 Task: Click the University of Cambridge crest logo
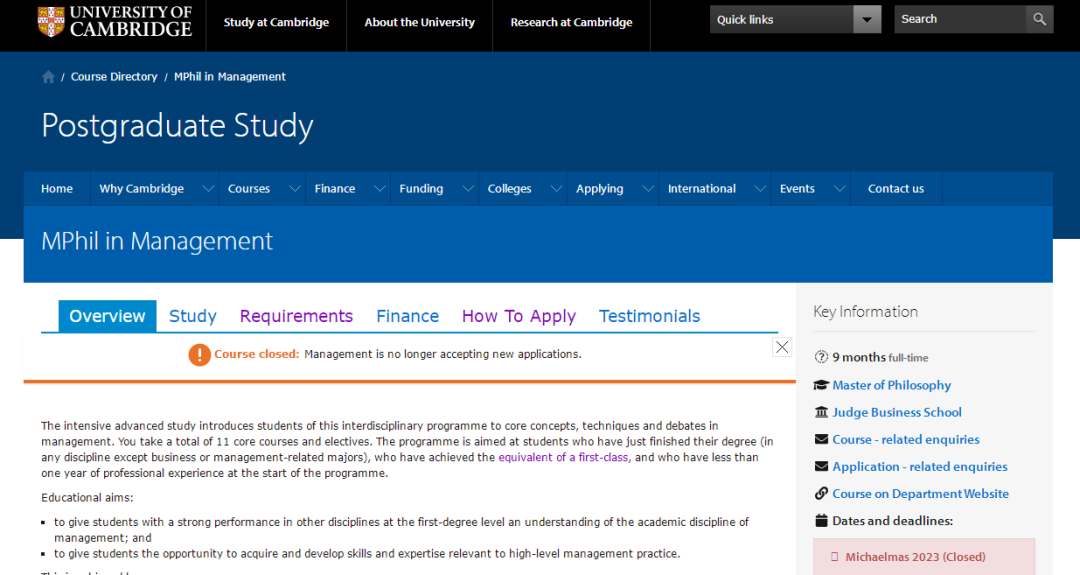51,21
